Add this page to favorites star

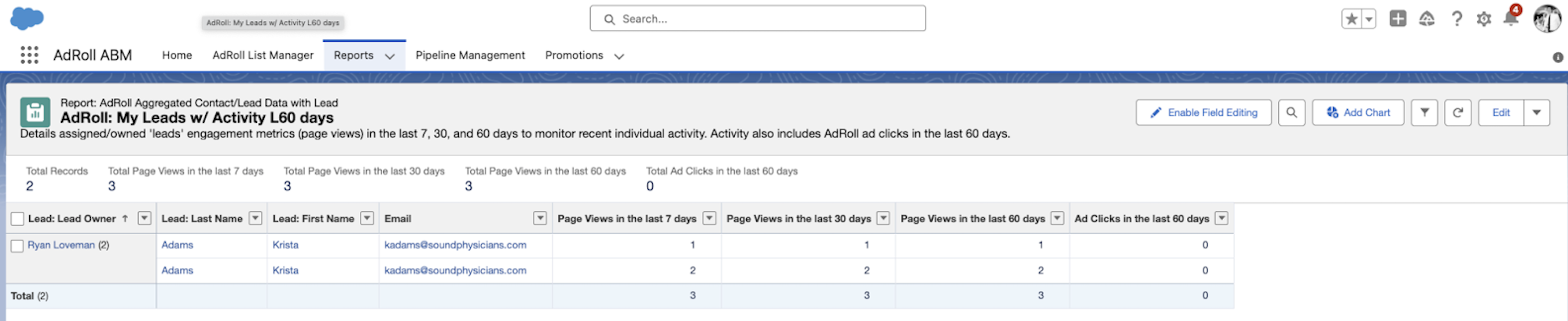pos(1352,19)
